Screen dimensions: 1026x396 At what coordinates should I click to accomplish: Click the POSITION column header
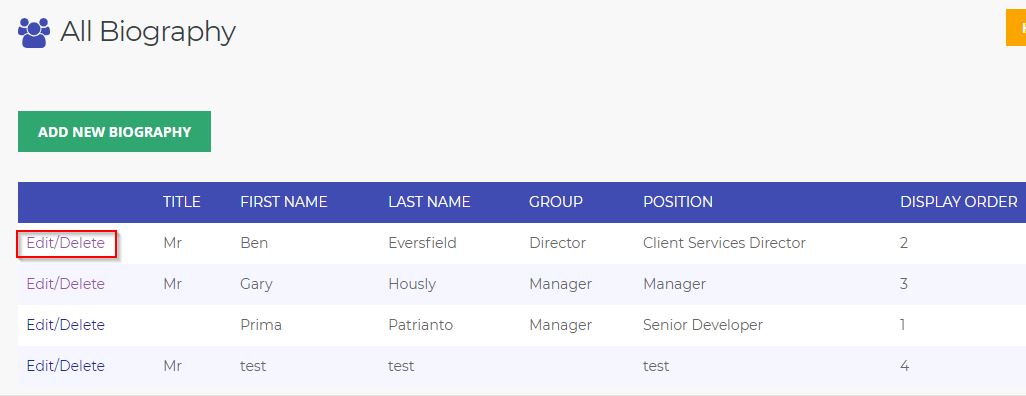click(678, 202)
